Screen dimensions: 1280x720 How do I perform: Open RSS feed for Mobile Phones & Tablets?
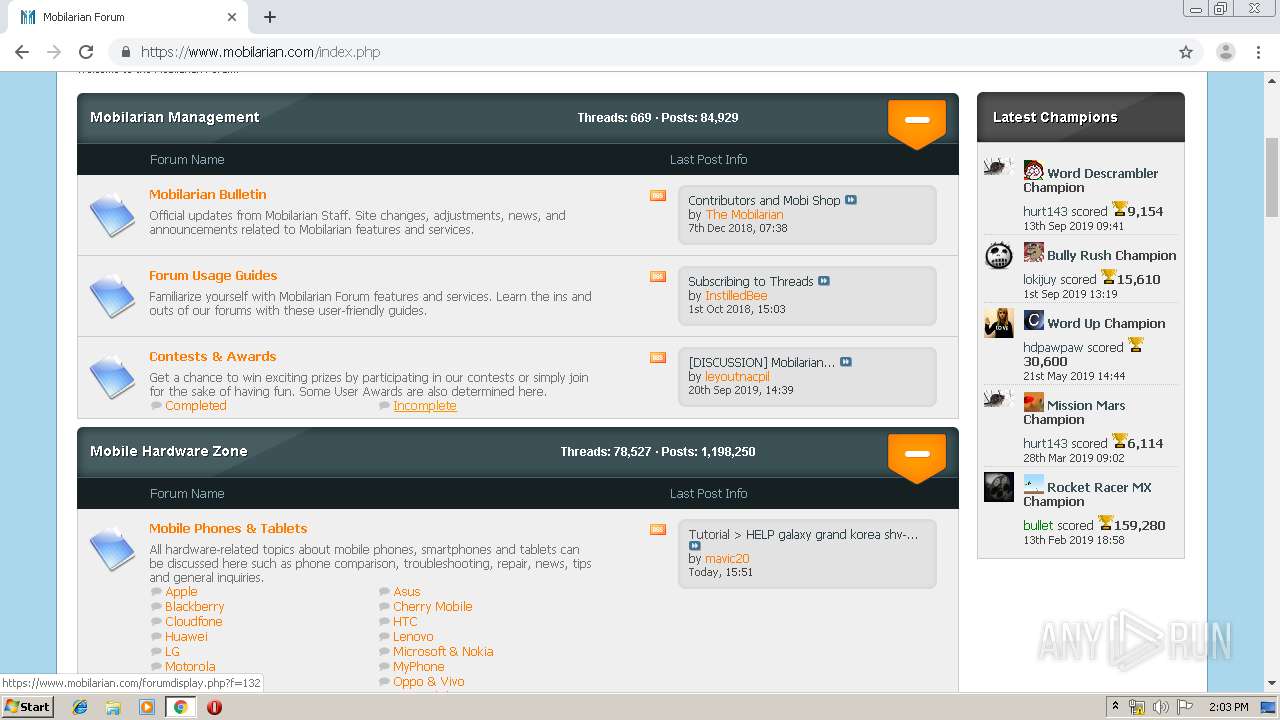pyautogui.click(x=658, y=530)
